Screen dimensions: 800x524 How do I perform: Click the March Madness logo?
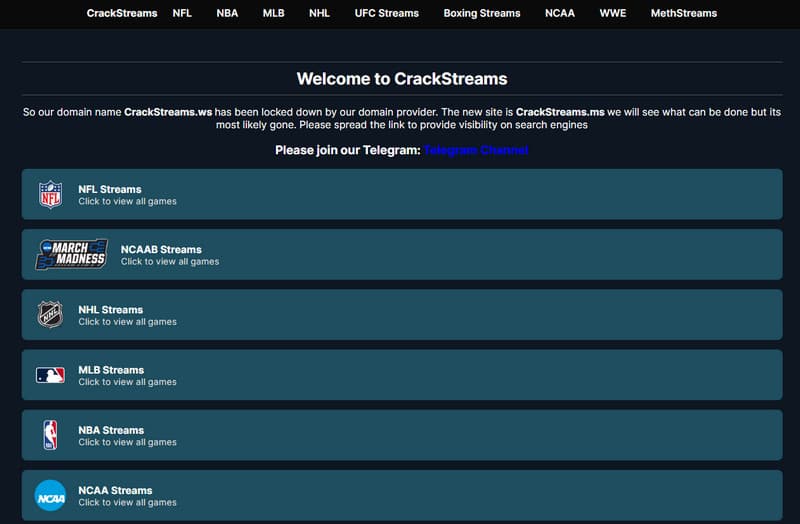pos(71,254)
